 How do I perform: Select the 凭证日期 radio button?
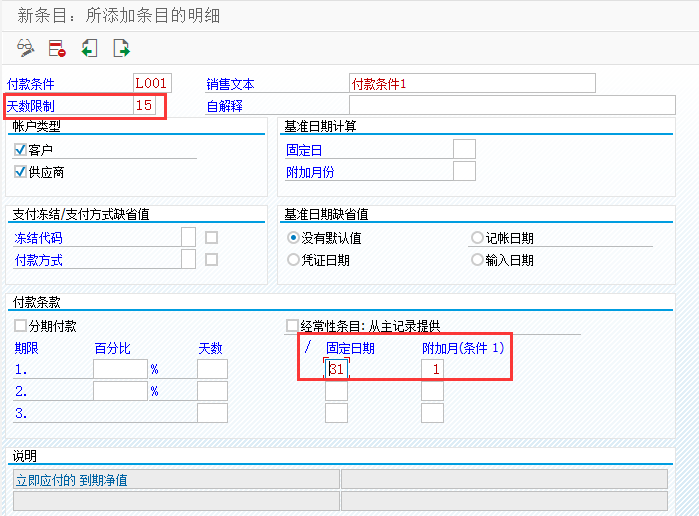(x=293, y=260)
